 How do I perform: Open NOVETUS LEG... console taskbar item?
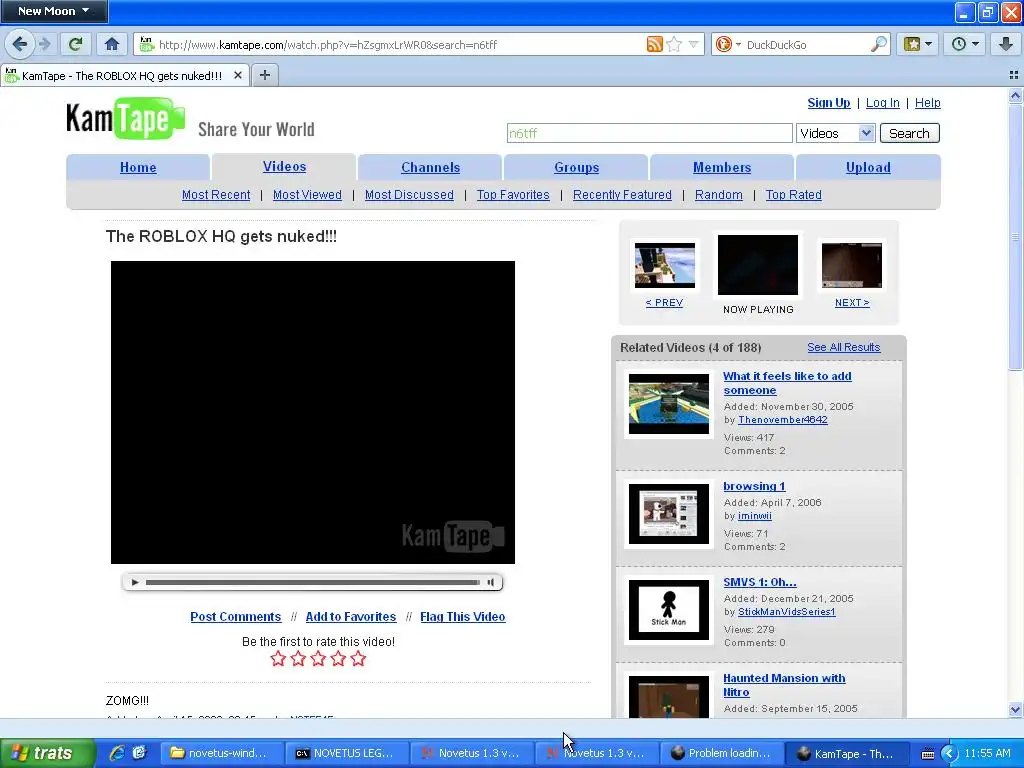[346, 753]
